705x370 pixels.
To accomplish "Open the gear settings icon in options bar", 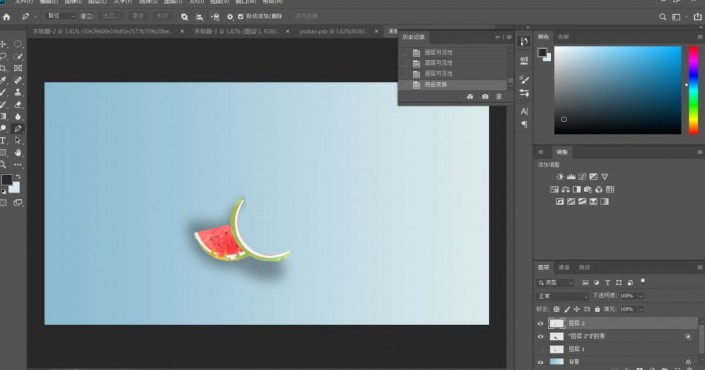I will (230, 17).
